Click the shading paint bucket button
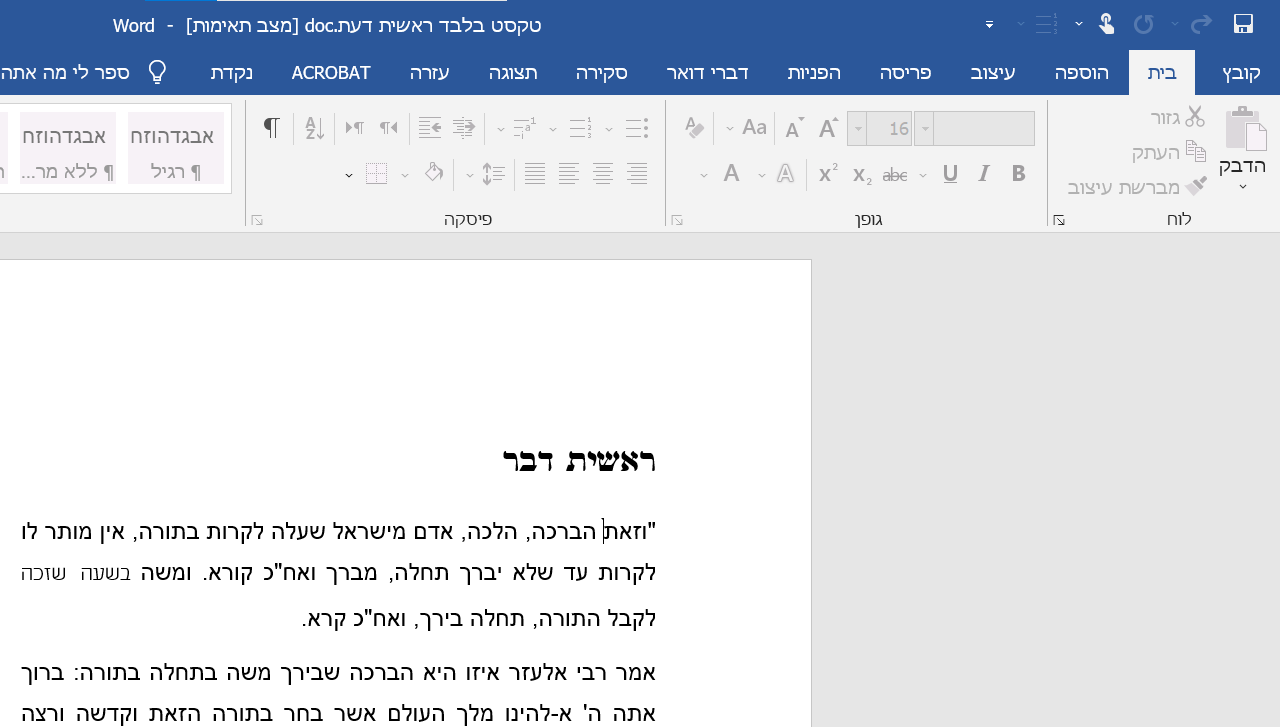Viewport: 1280px width, 727px height. click(433, 174)
